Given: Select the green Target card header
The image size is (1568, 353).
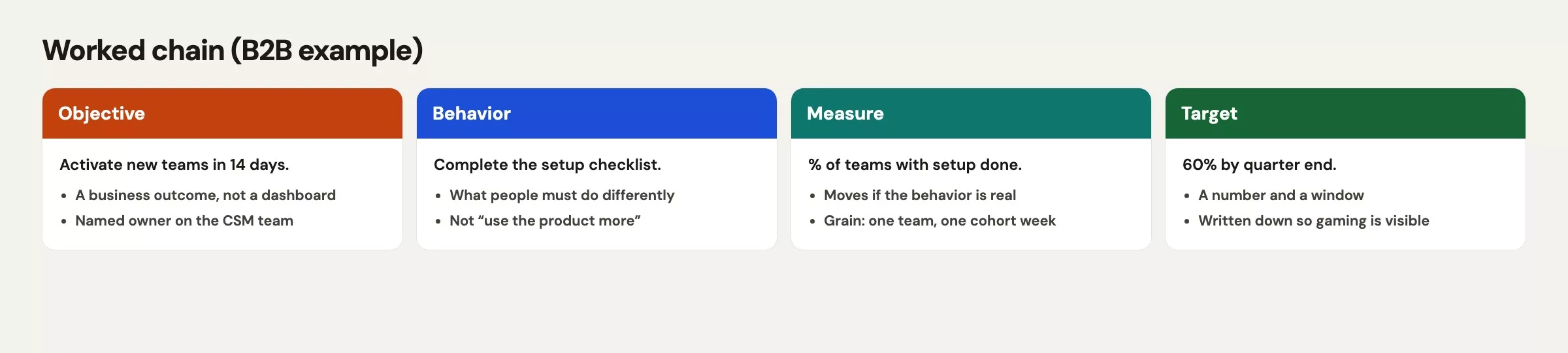Looking at the screenshot, I should point(1345,113).
